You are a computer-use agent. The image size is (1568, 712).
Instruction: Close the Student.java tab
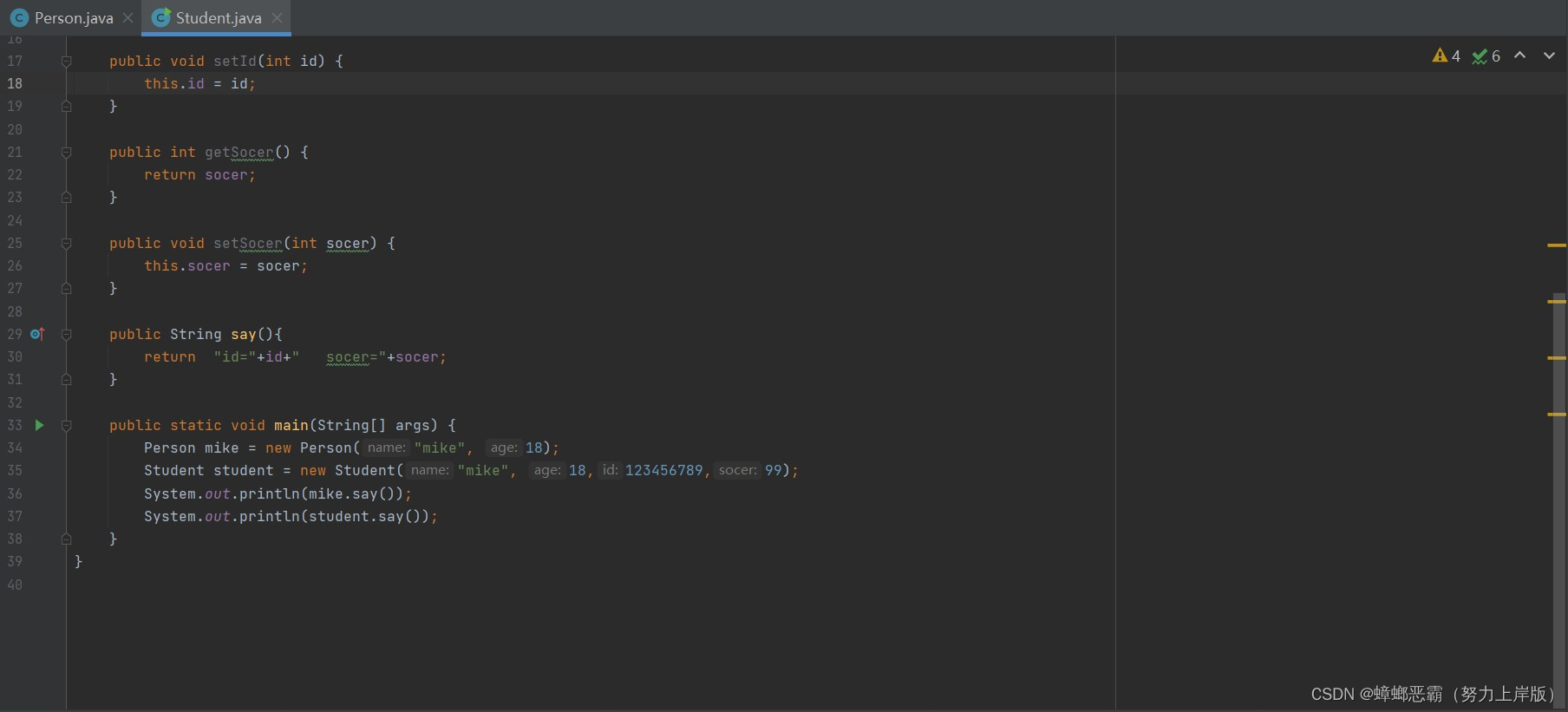click(277, 17)
